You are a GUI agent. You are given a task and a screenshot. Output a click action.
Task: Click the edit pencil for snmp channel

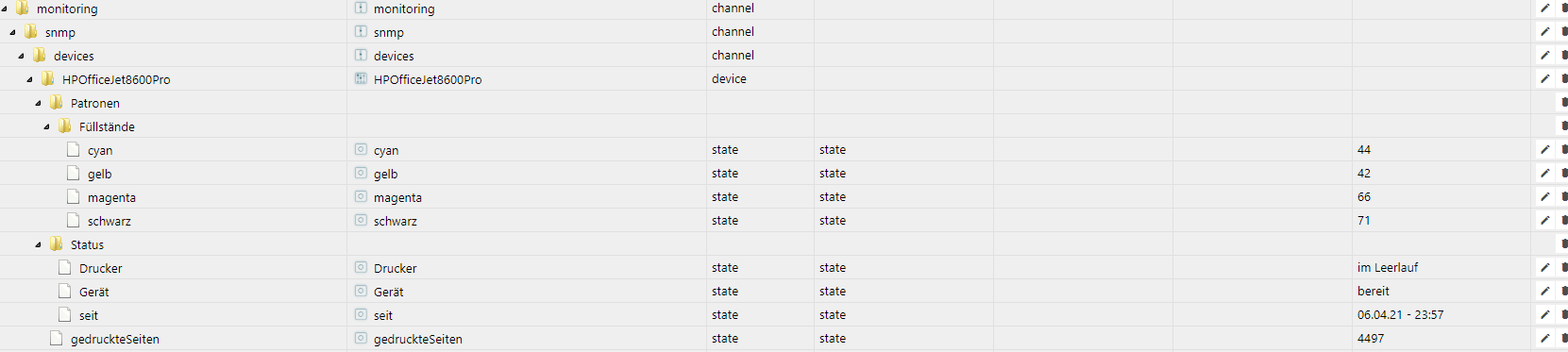click(1545, 31)
